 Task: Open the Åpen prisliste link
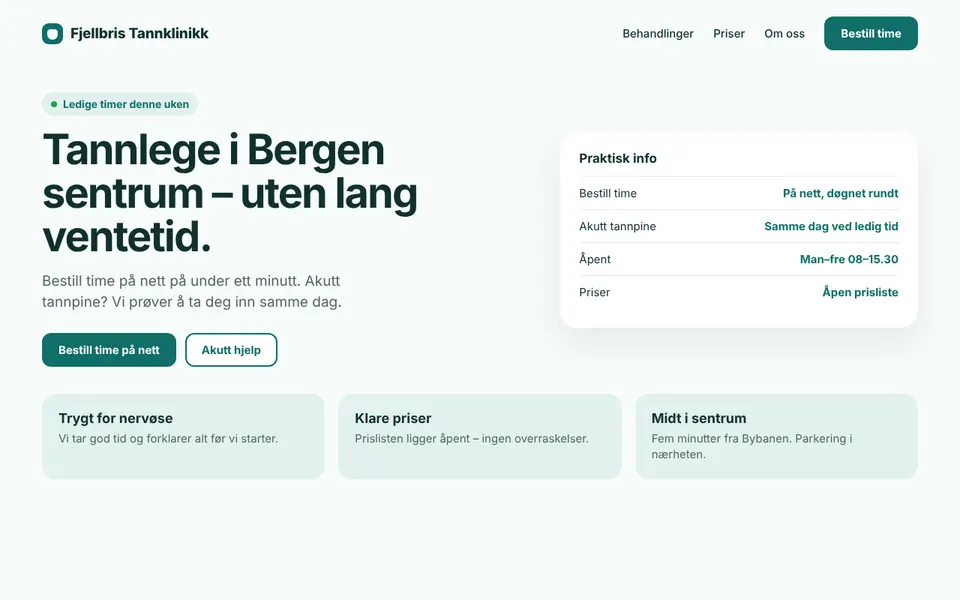tap(860, 293)
